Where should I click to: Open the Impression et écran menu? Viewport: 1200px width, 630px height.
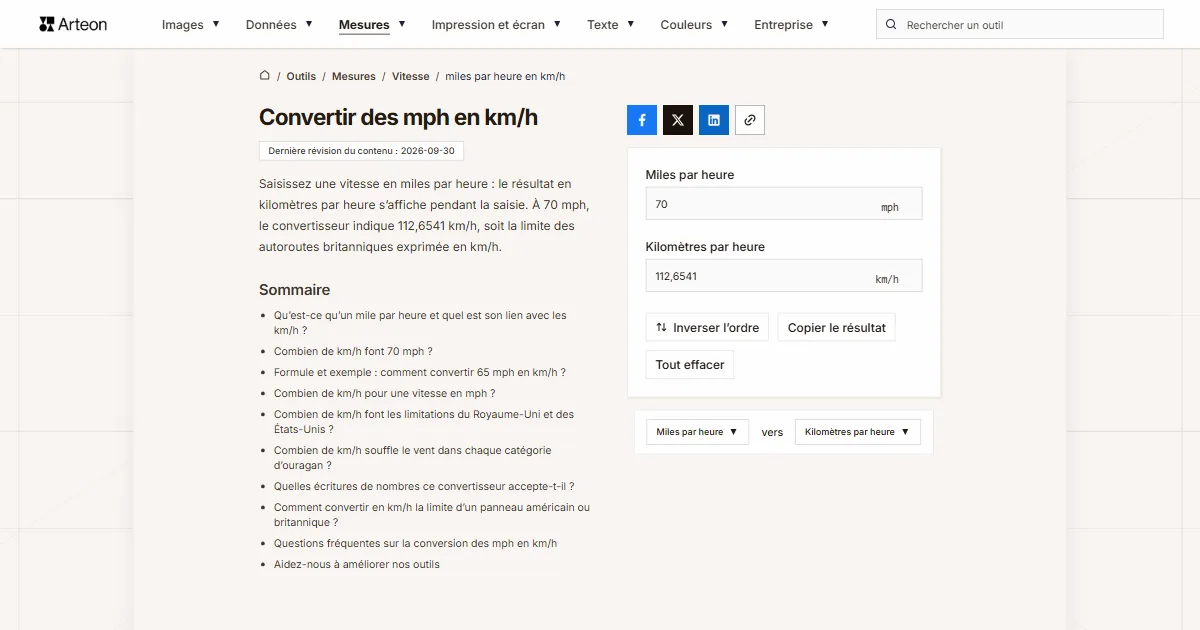point(496,25)
